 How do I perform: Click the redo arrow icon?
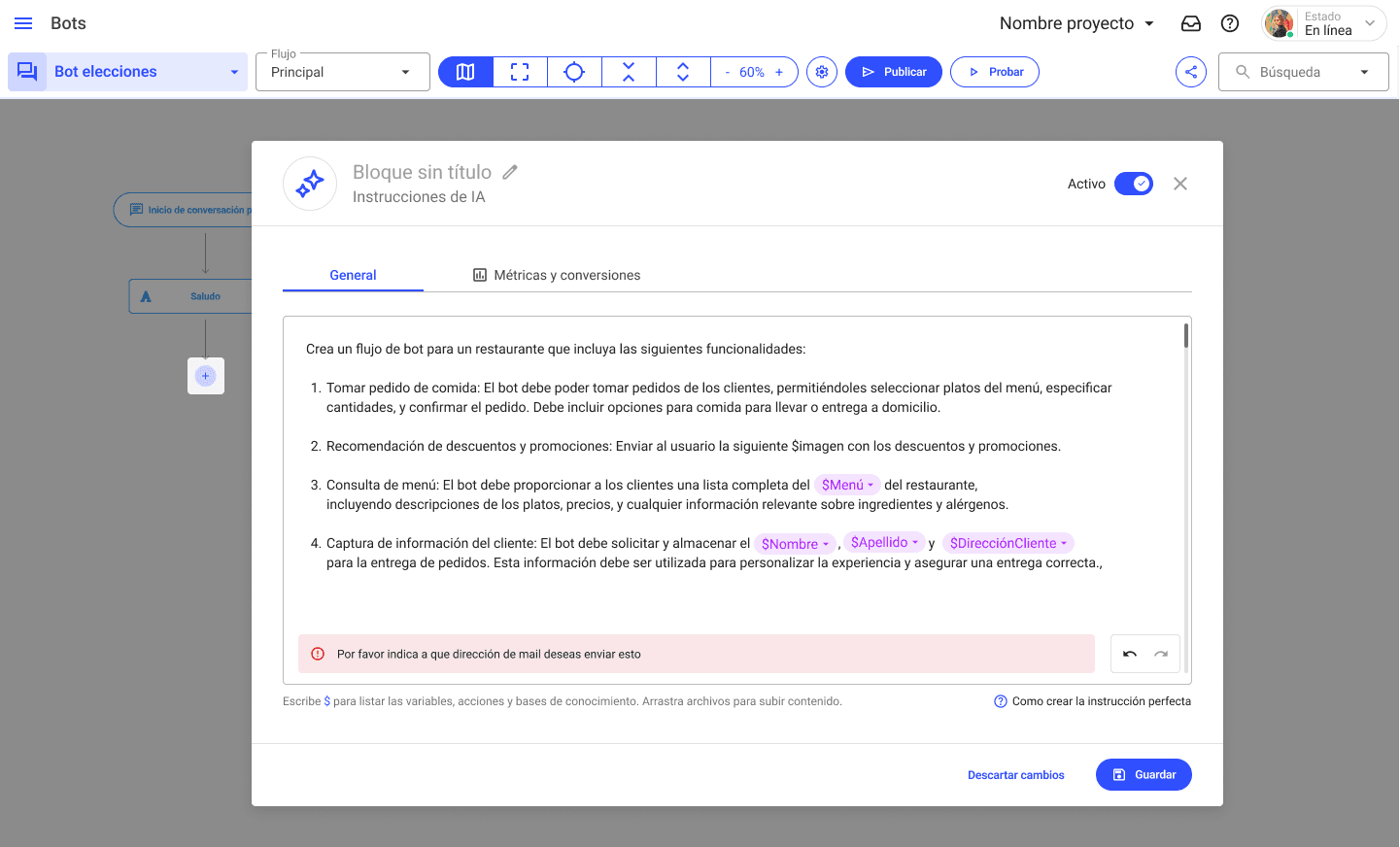(1161, 654)
